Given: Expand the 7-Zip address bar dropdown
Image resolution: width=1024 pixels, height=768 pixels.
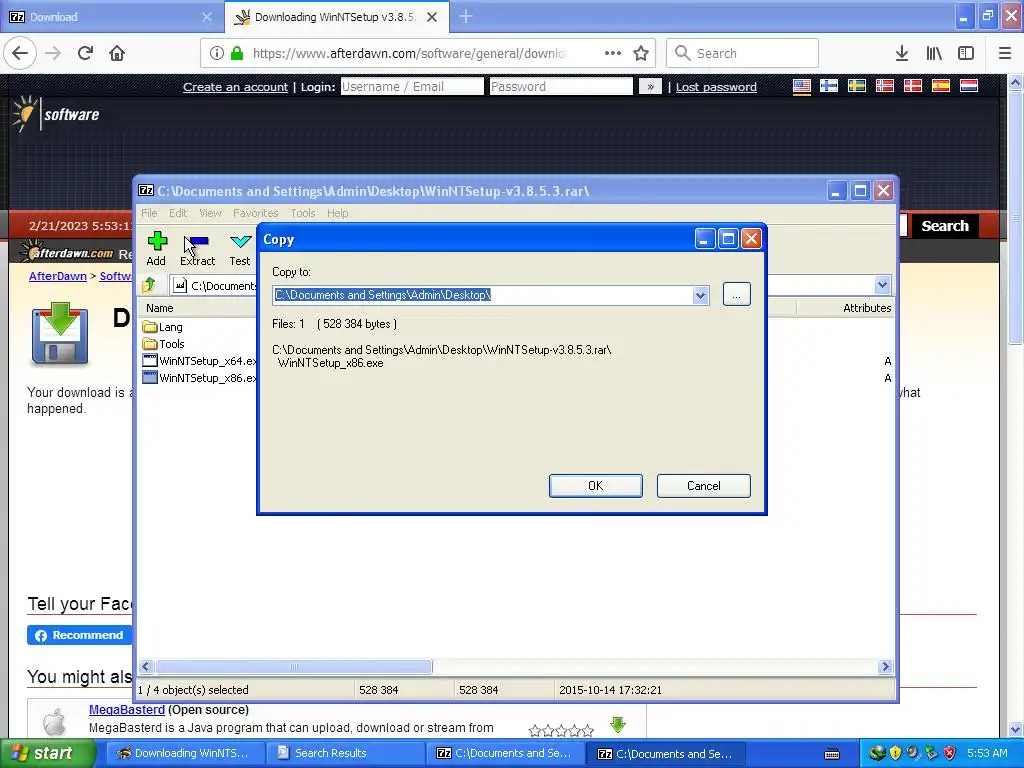Looking at the screenshot, I should [882, 285].
